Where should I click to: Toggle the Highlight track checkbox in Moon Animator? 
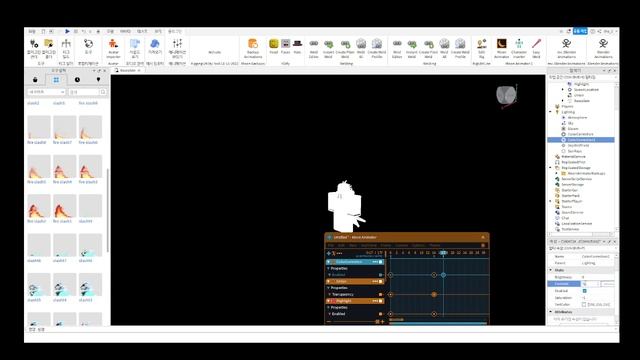pos(381,301)
